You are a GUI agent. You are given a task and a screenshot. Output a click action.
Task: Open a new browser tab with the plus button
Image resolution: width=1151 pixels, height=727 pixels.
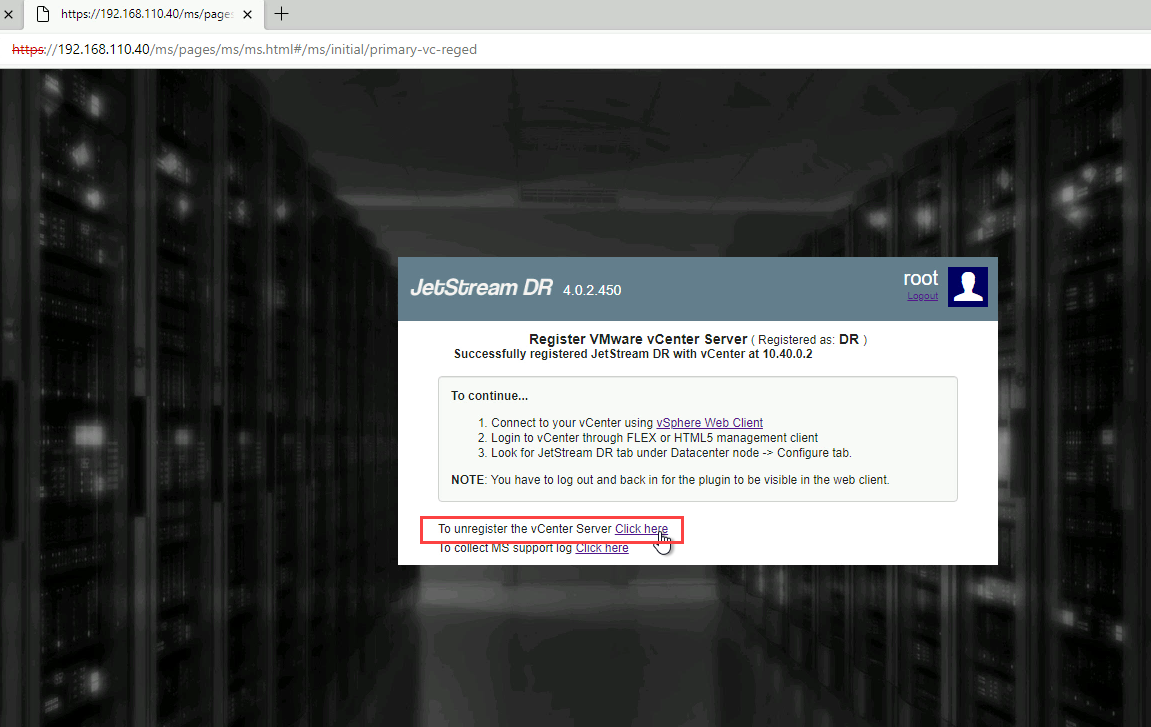coord(282,14)
